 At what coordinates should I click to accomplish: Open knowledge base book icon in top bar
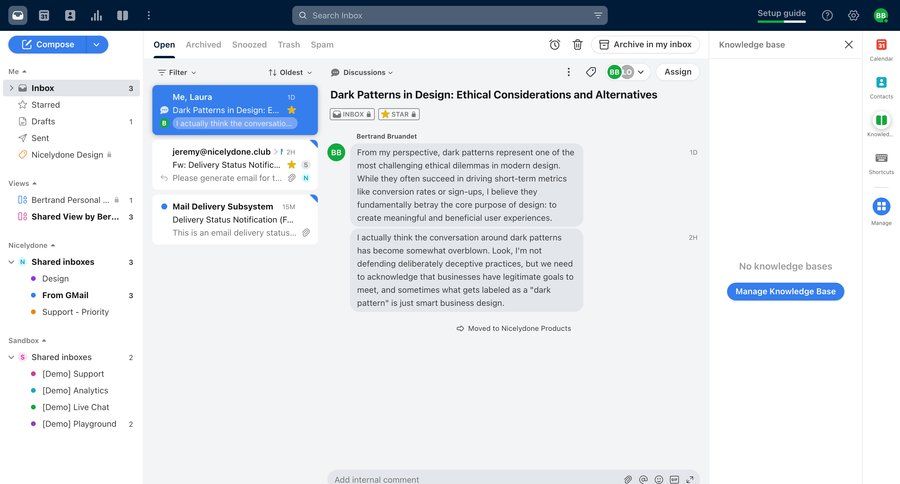coord(123,16)
